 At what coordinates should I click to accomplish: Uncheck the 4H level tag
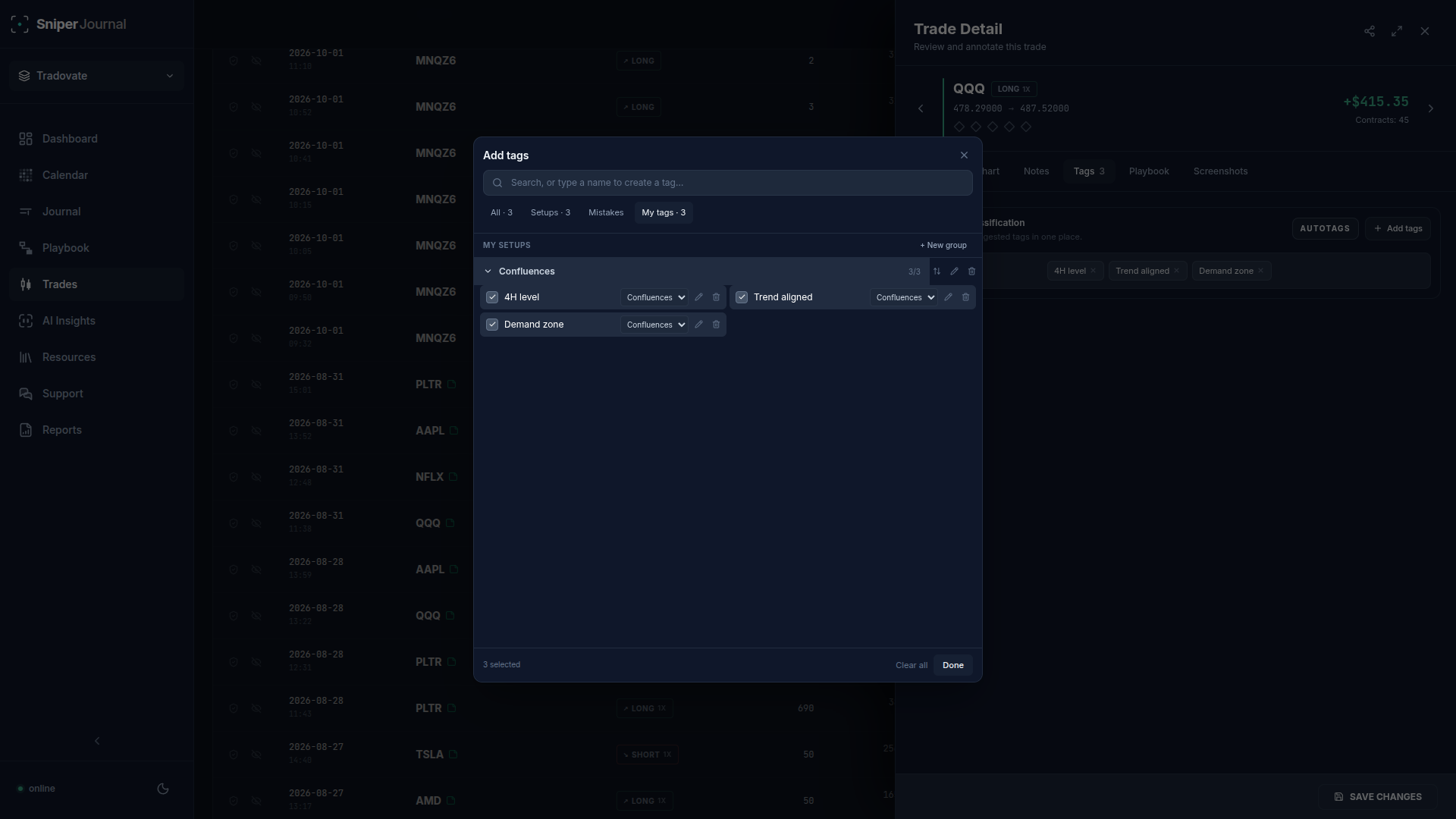click(492, 297)
